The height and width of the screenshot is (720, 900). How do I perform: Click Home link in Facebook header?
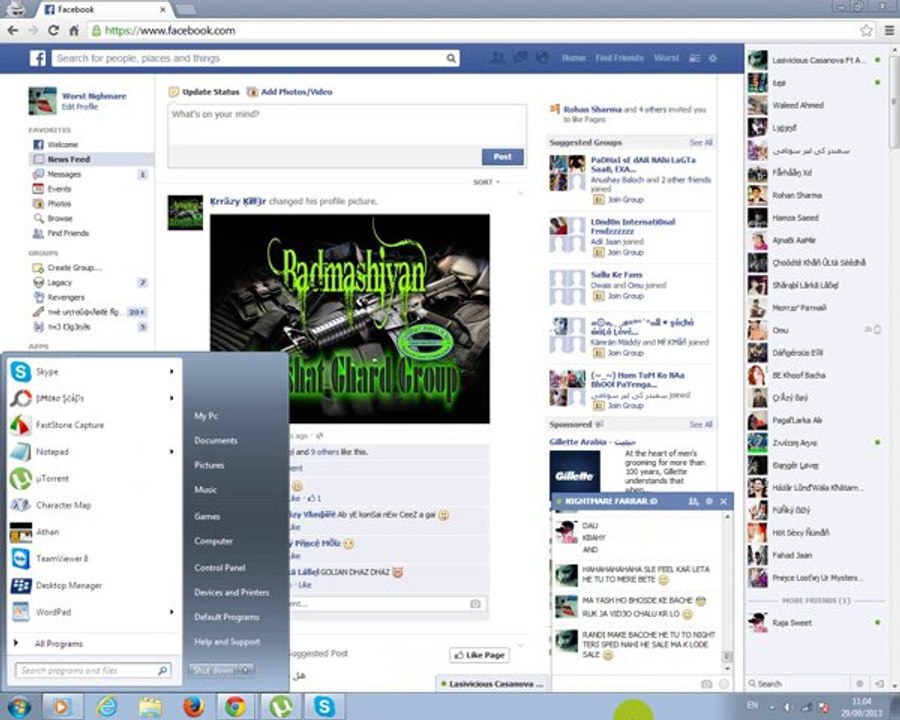point(573,58)
